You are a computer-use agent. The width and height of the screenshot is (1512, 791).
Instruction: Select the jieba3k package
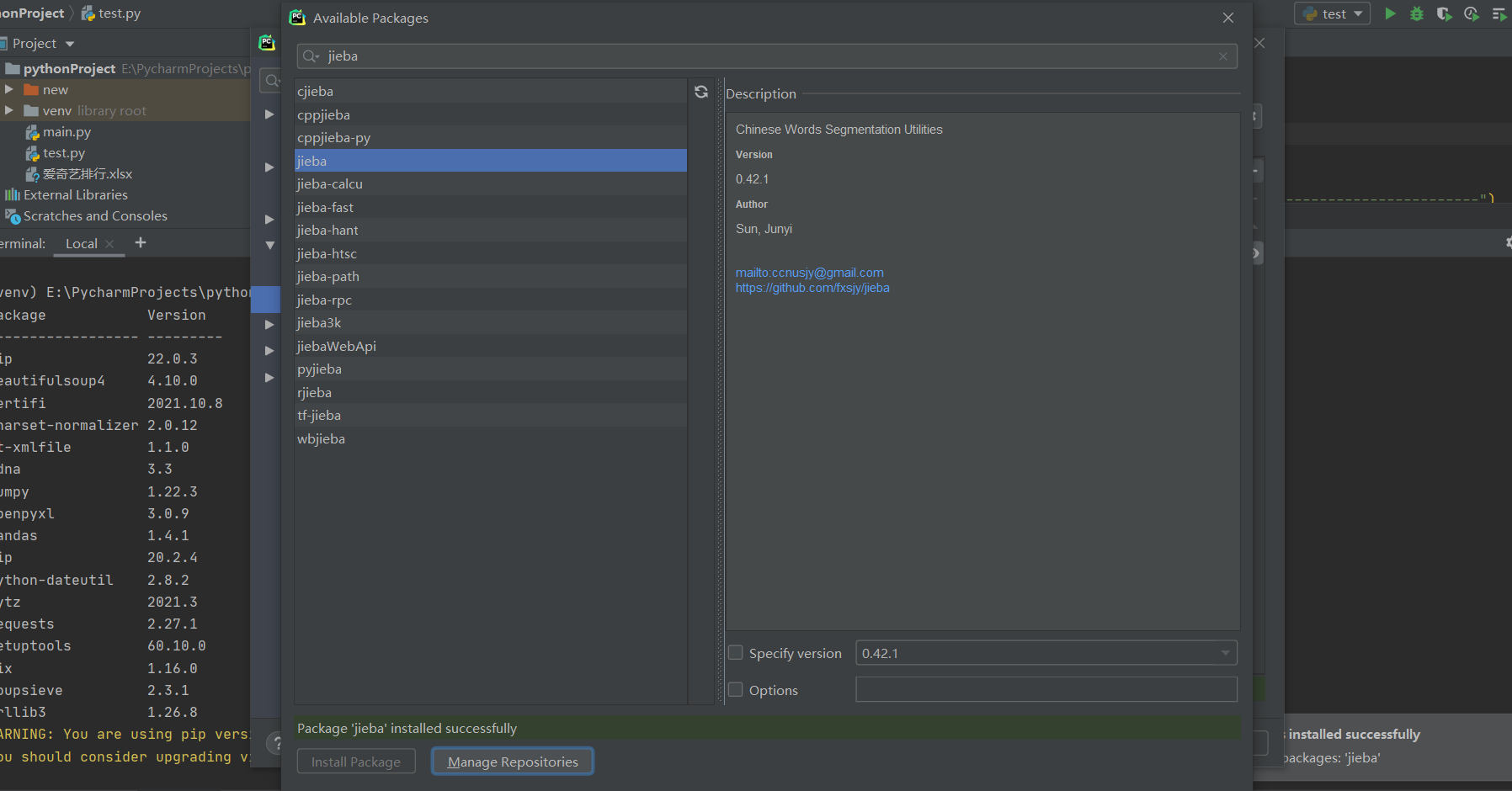tap(491, 323)
